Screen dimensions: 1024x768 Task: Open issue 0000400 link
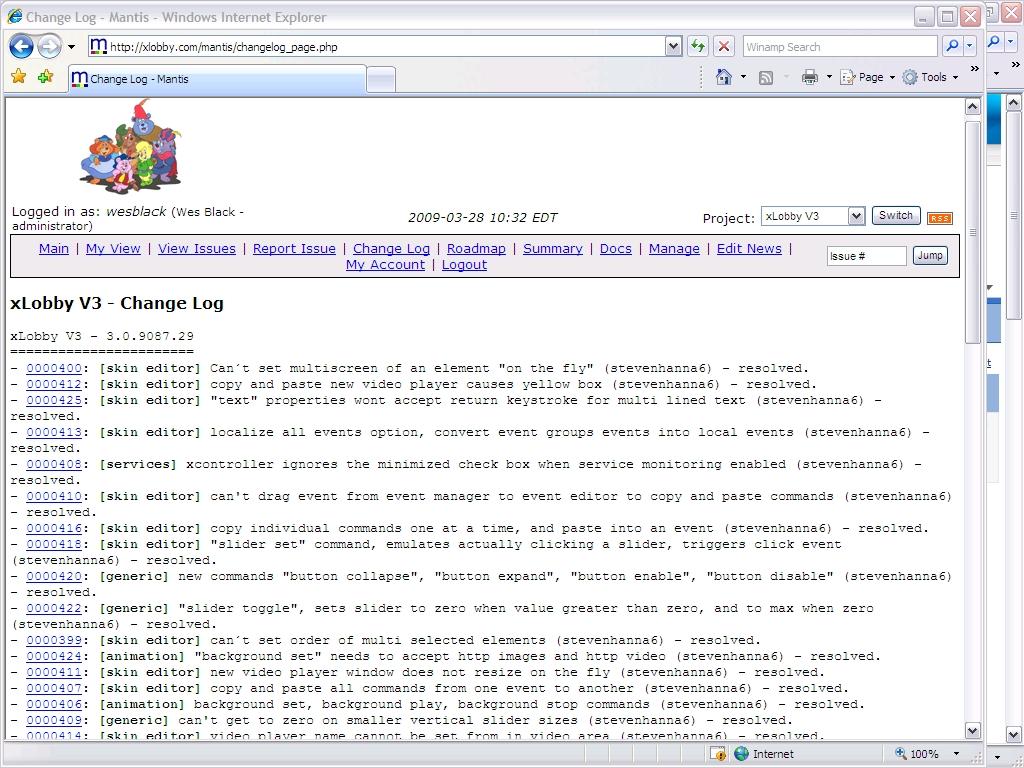(54, 368)
